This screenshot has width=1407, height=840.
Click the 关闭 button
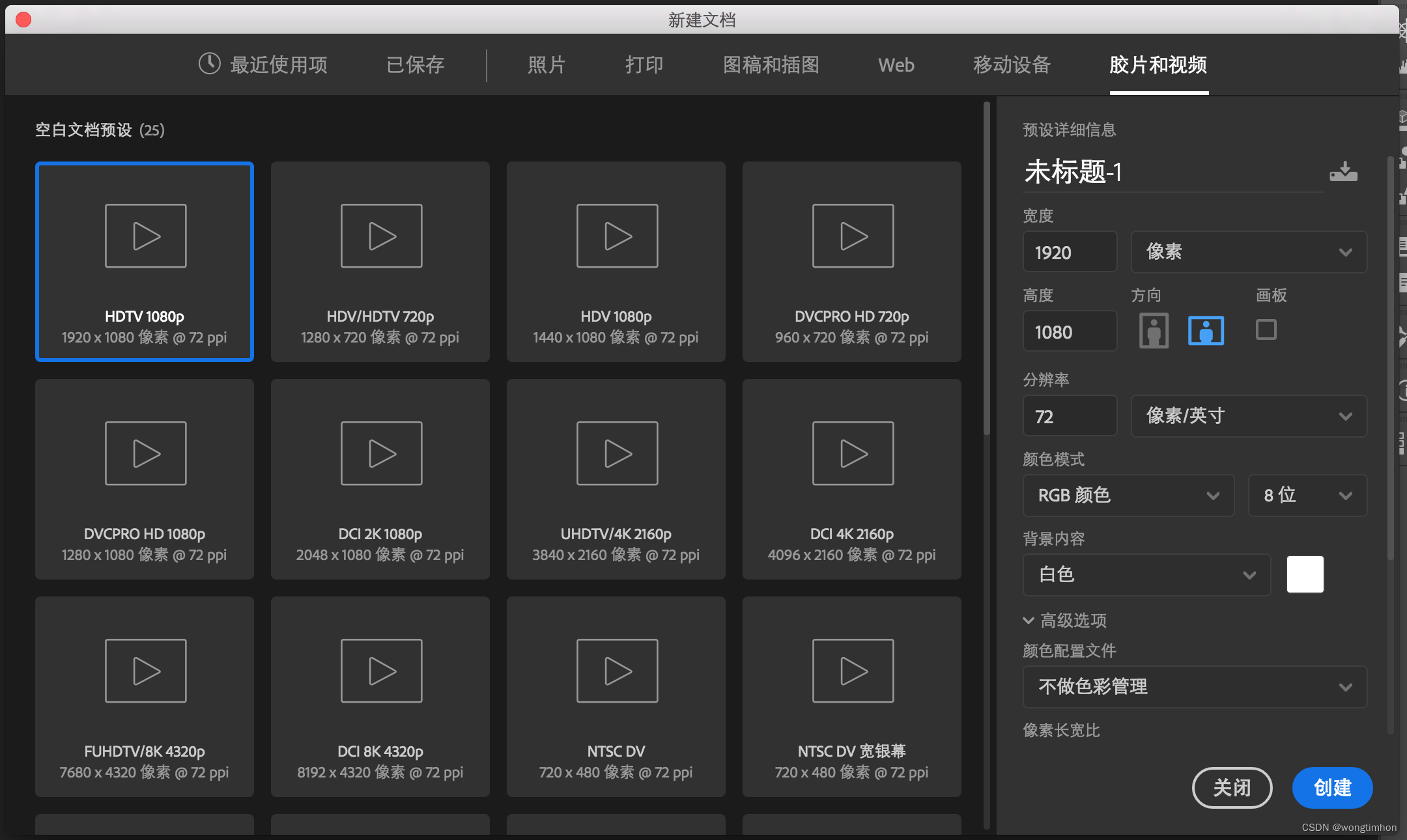[1232, 788]
